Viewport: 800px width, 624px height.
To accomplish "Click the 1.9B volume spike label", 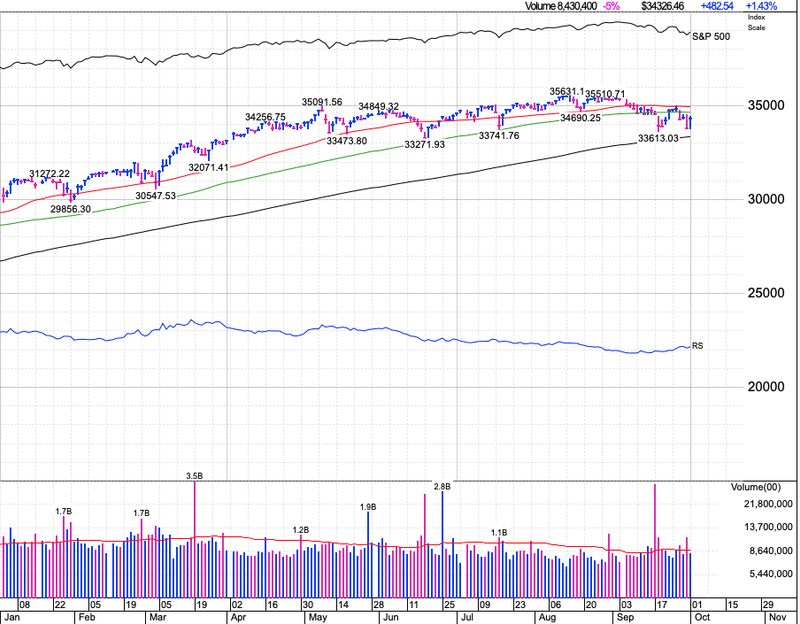I will tap(368, 507).
